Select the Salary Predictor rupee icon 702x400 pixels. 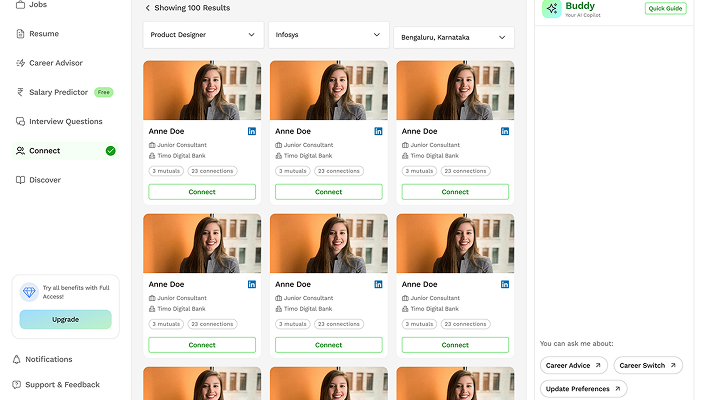point(20,92)
